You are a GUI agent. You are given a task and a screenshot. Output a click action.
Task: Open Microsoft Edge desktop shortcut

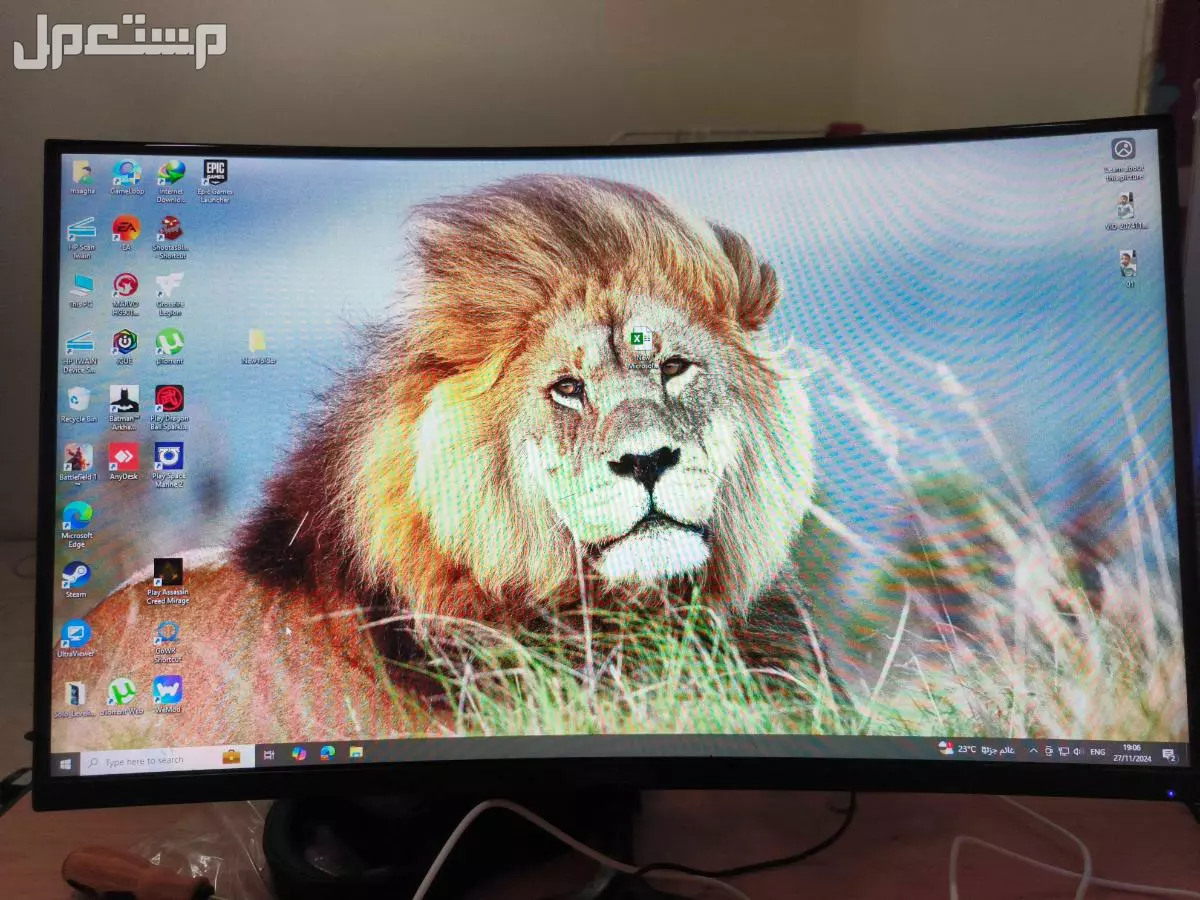point(77,525)
